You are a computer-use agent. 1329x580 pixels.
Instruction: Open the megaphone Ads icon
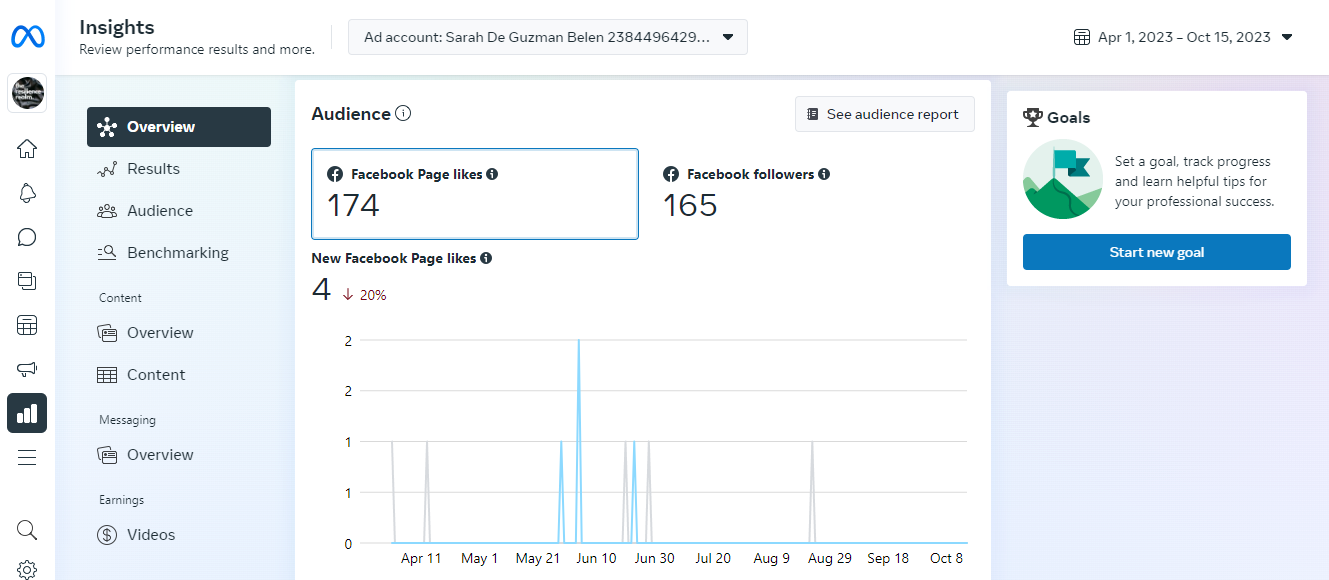point(27,369)
